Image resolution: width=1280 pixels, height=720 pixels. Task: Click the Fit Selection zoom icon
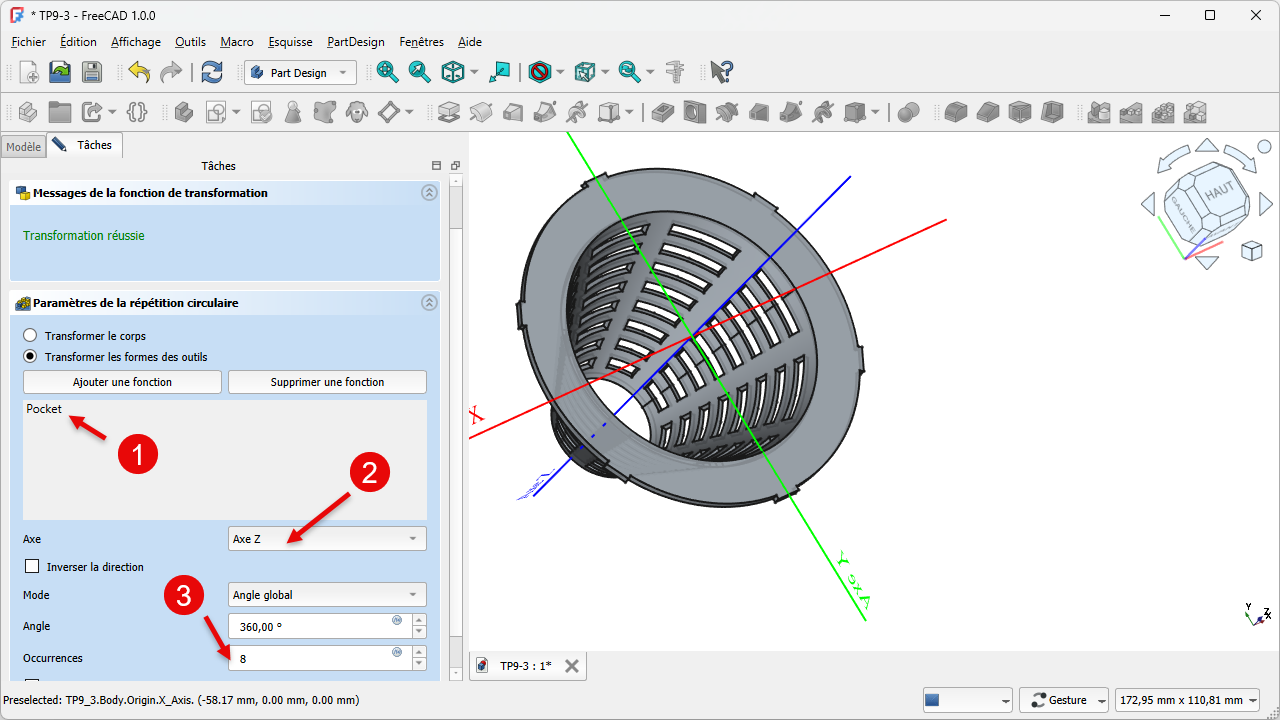[x=420, y=72]
